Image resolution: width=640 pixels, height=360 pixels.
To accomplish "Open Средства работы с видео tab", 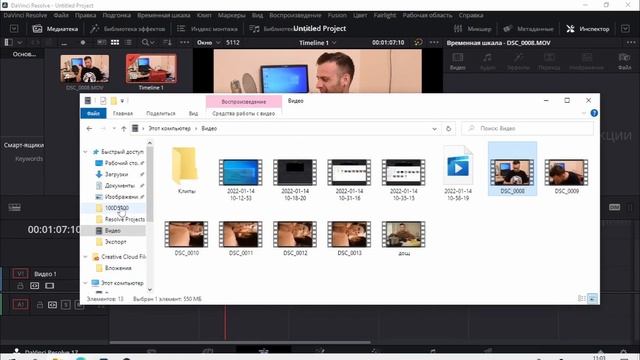I will click(x=244, y=113).
